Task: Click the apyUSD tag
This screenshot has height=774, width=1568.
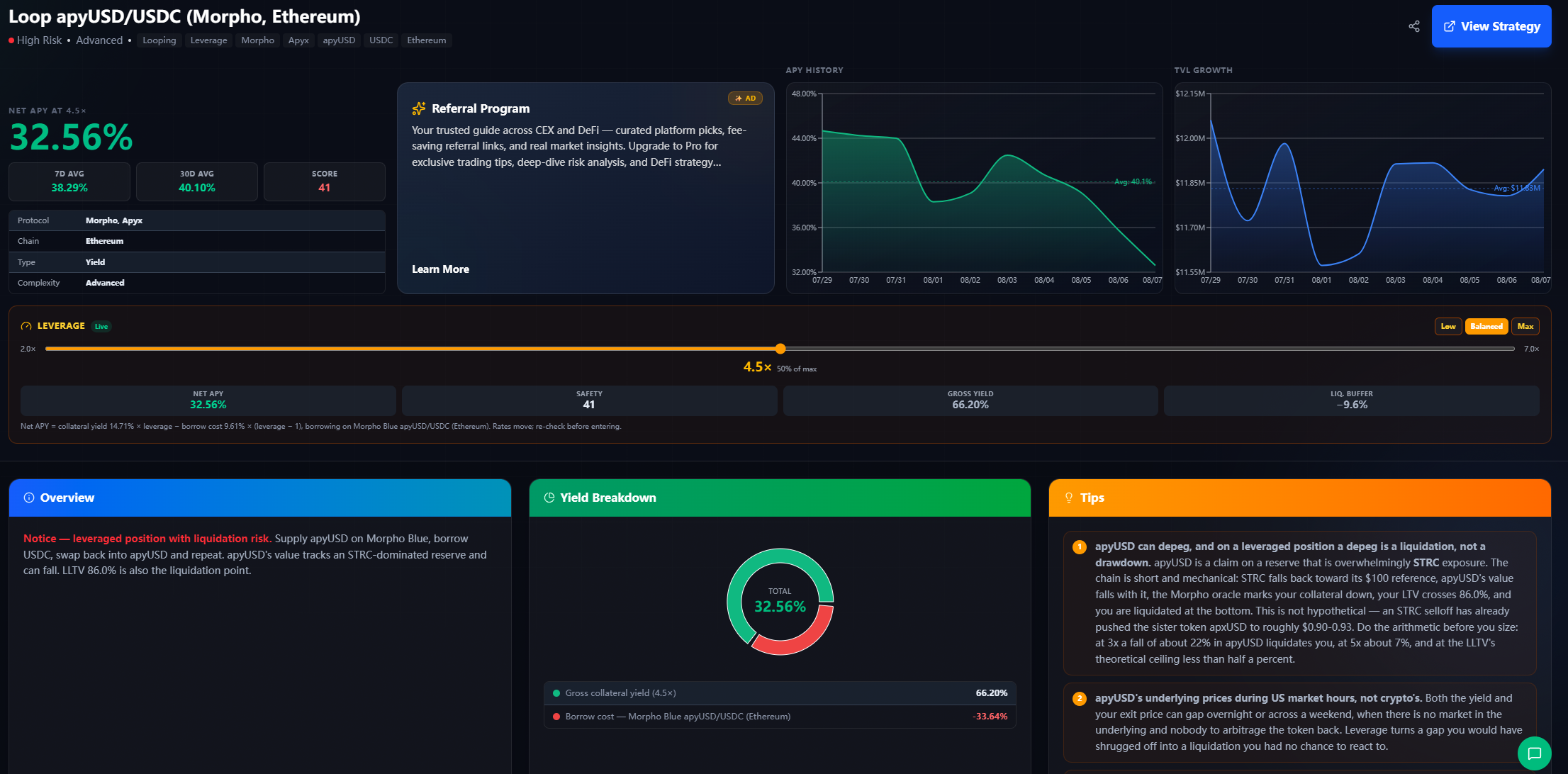Action: tap(339, 40)
